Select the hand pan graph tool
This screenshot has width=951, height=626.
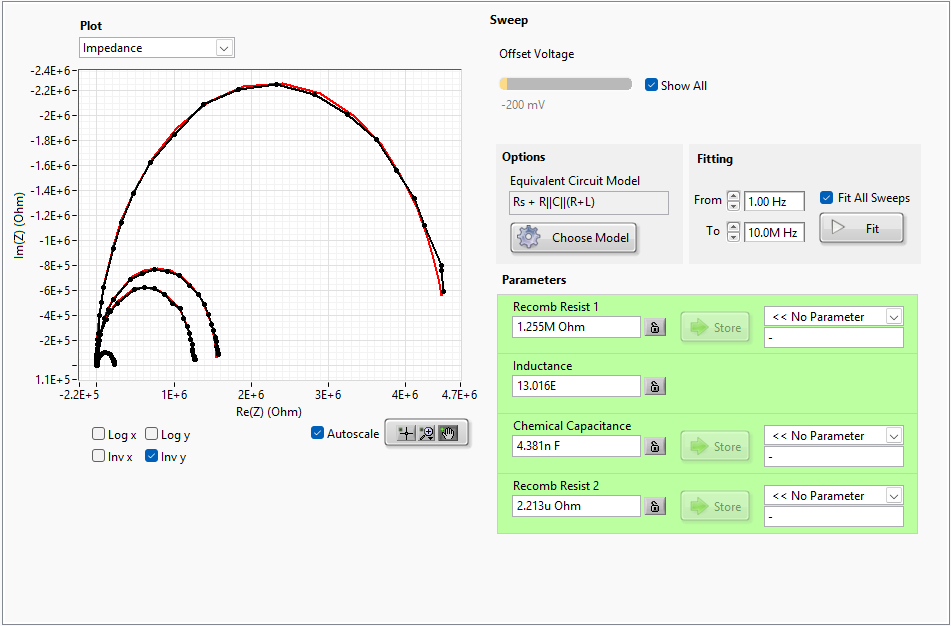click(x=448, y=433)
